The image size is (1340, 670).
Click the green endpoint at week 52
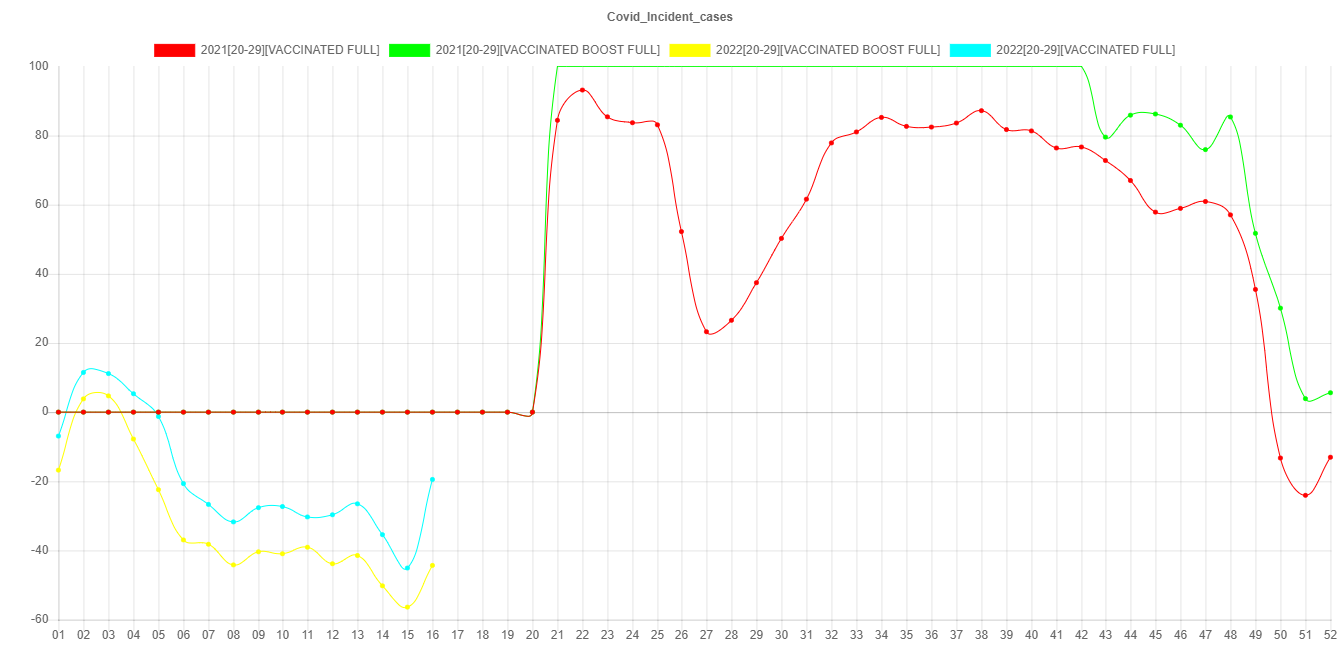coord(1330,393)
